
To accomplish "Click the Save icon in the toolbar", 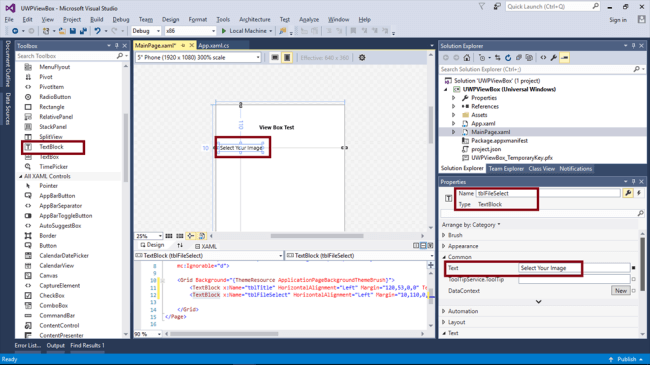I will [x=73, y=31].
